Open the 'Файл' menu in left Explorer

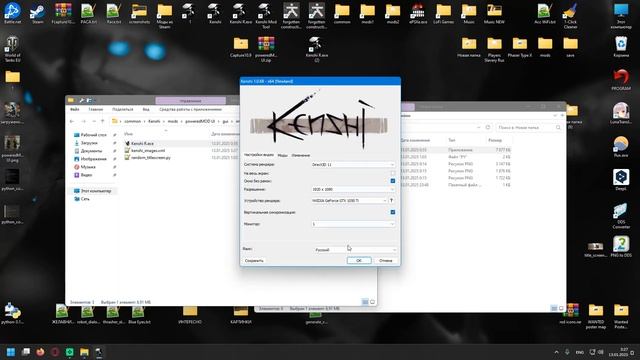(x=75, y=109)
